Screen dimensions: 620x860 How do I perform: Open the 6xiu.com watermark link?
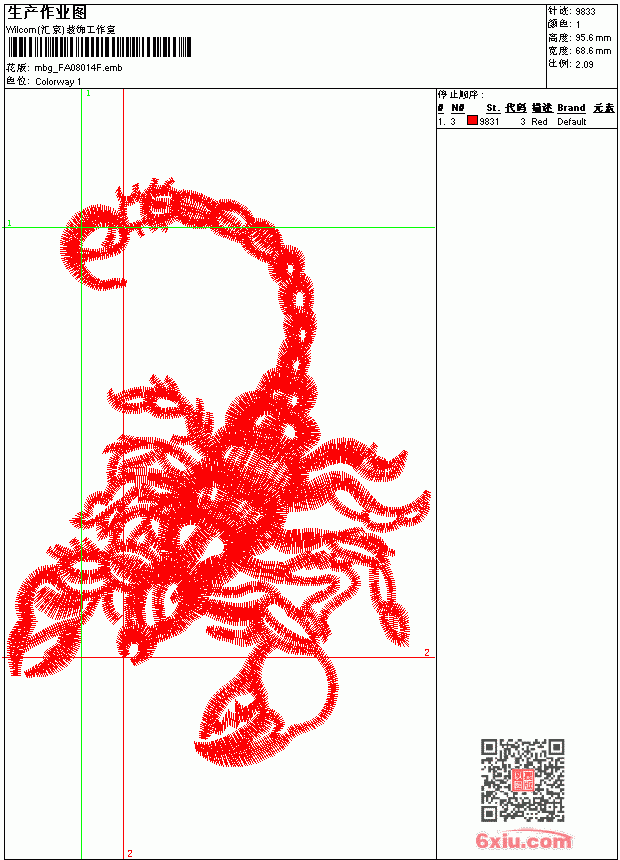523,840
